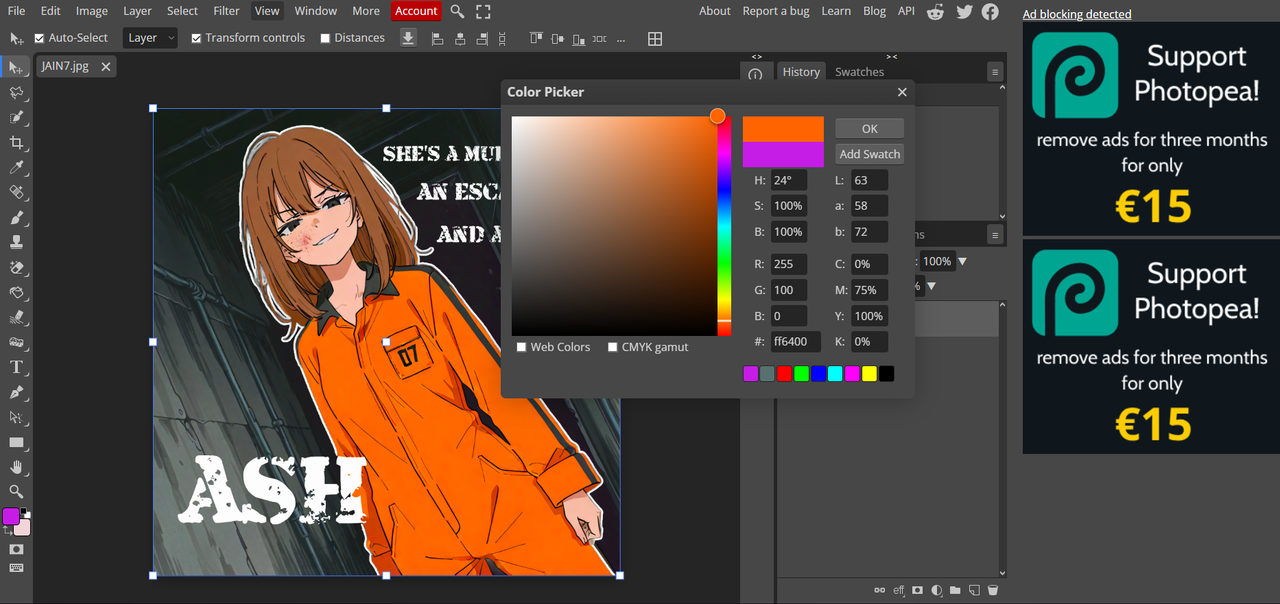1280x604 pixels.
Task: Select the Paint Bucket tool
Action: (x=16, y=292)
